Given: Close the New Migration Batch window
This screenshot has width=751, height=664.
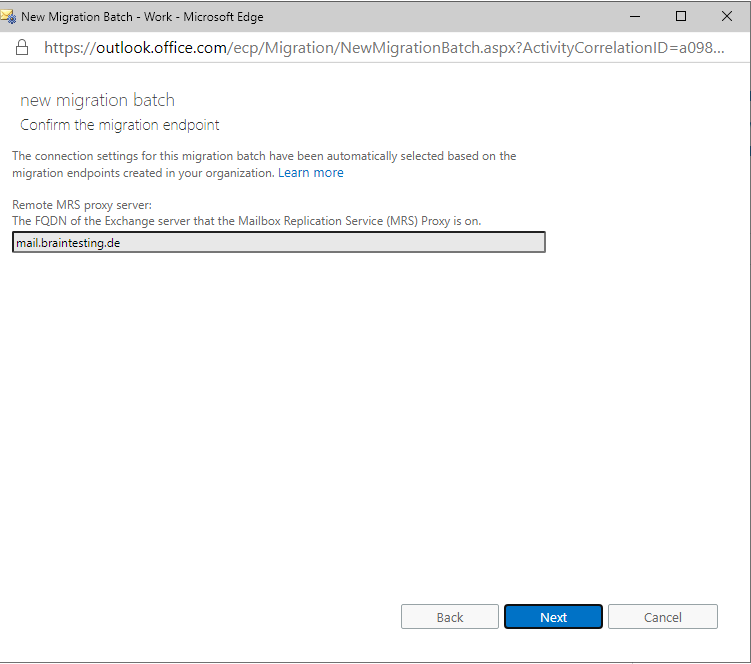Looking at the screenshot, I should click(x=727, y=16).
